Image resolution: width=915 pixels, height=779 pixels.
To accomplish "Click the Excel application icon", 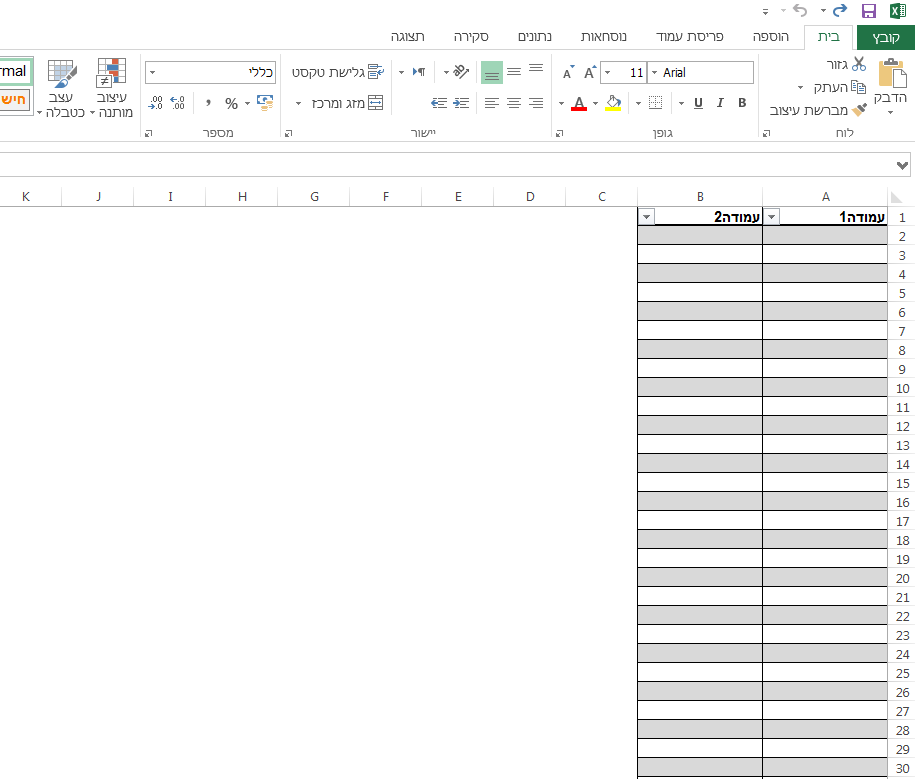I will coord(897,11).
